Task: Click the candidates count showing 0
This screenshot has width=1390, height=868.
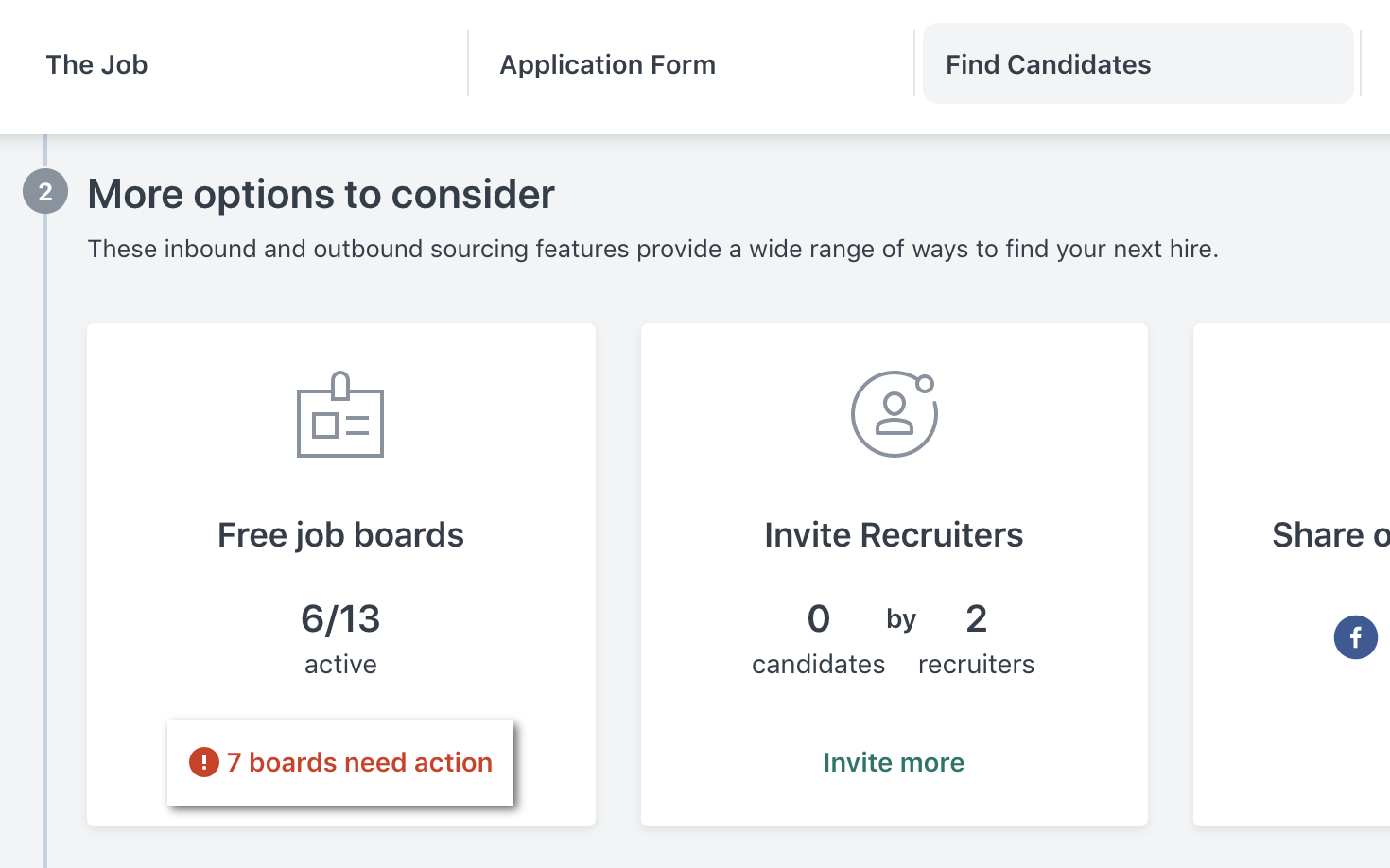Action: pyautogui.click(x=819, y=619)
